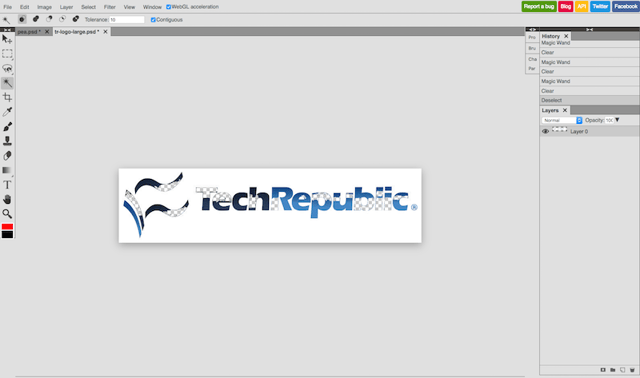Close the History panel
Image resolution: width=640 pixels, height=378 pixels.
click(x=566, y=36)
